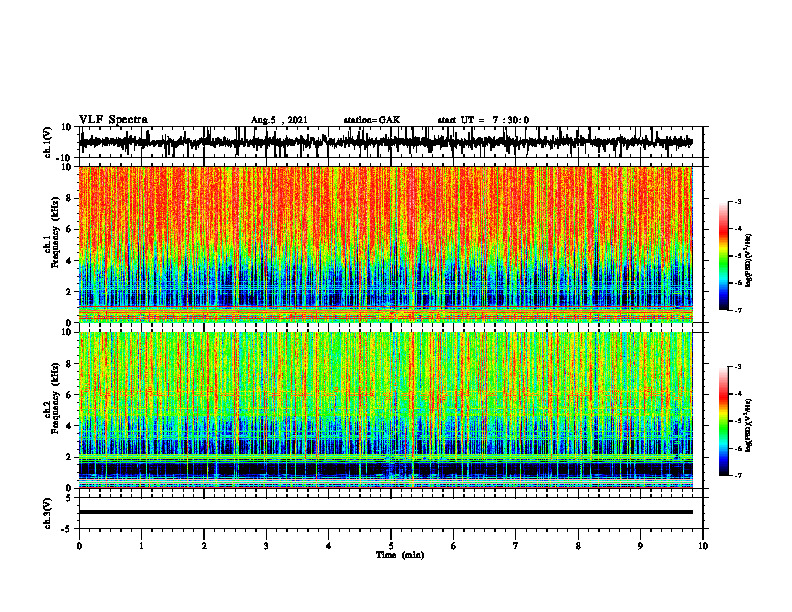Click the "0" tick on the time axis
Image resolution: width=792 pixels, height=612 pixels.
point(79,546)
